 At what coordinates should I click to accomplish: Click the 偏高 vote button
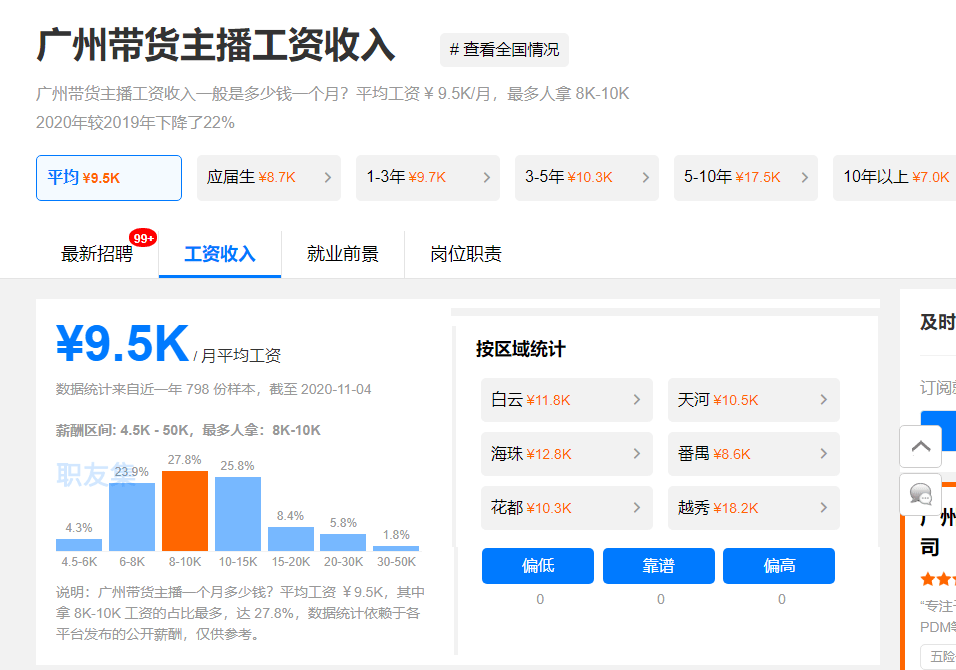point(779,565)
